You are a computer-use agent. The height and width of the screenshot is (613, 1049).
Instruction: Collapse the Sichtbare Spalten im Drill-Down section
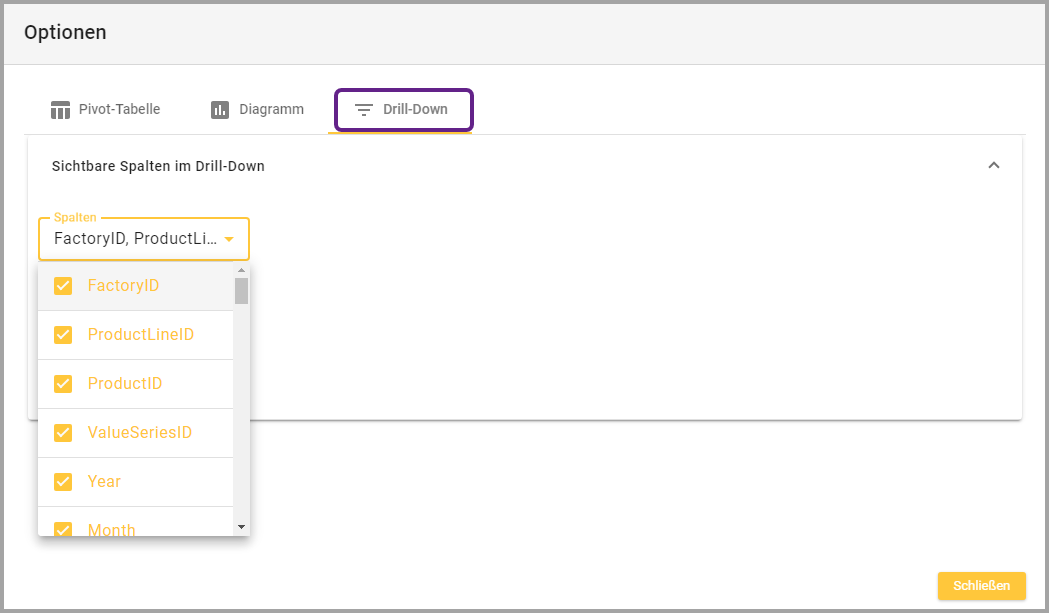(993, 166)
